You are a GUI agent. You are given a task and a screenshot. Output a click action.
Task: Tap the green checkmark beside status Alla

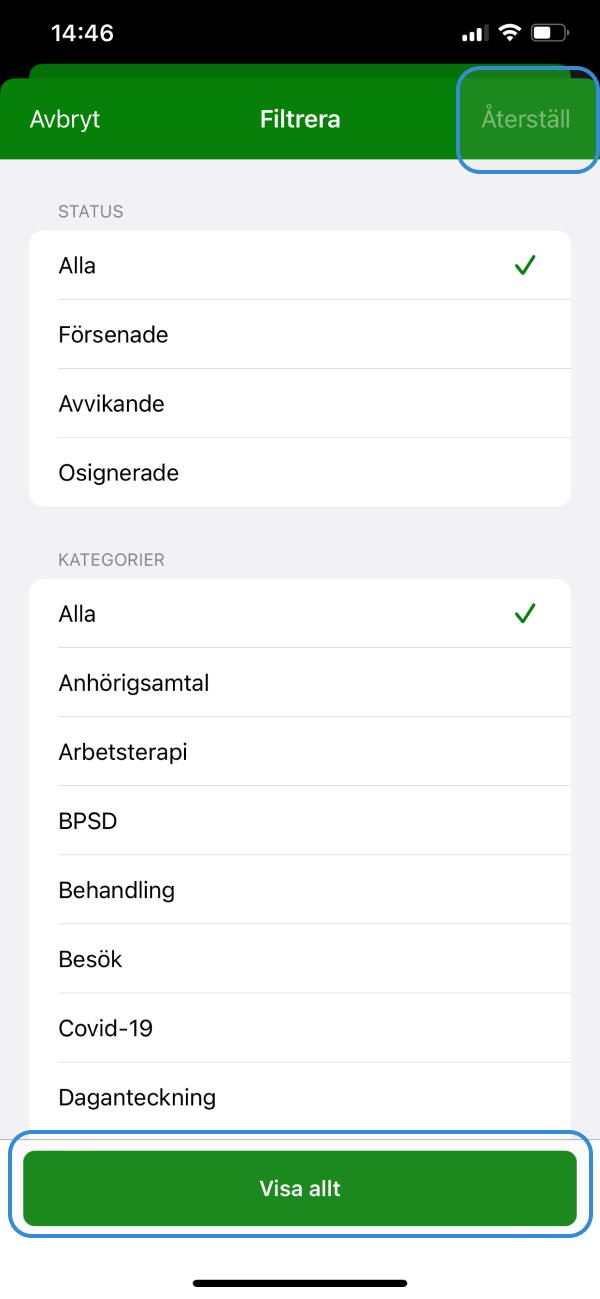[525, 265]
